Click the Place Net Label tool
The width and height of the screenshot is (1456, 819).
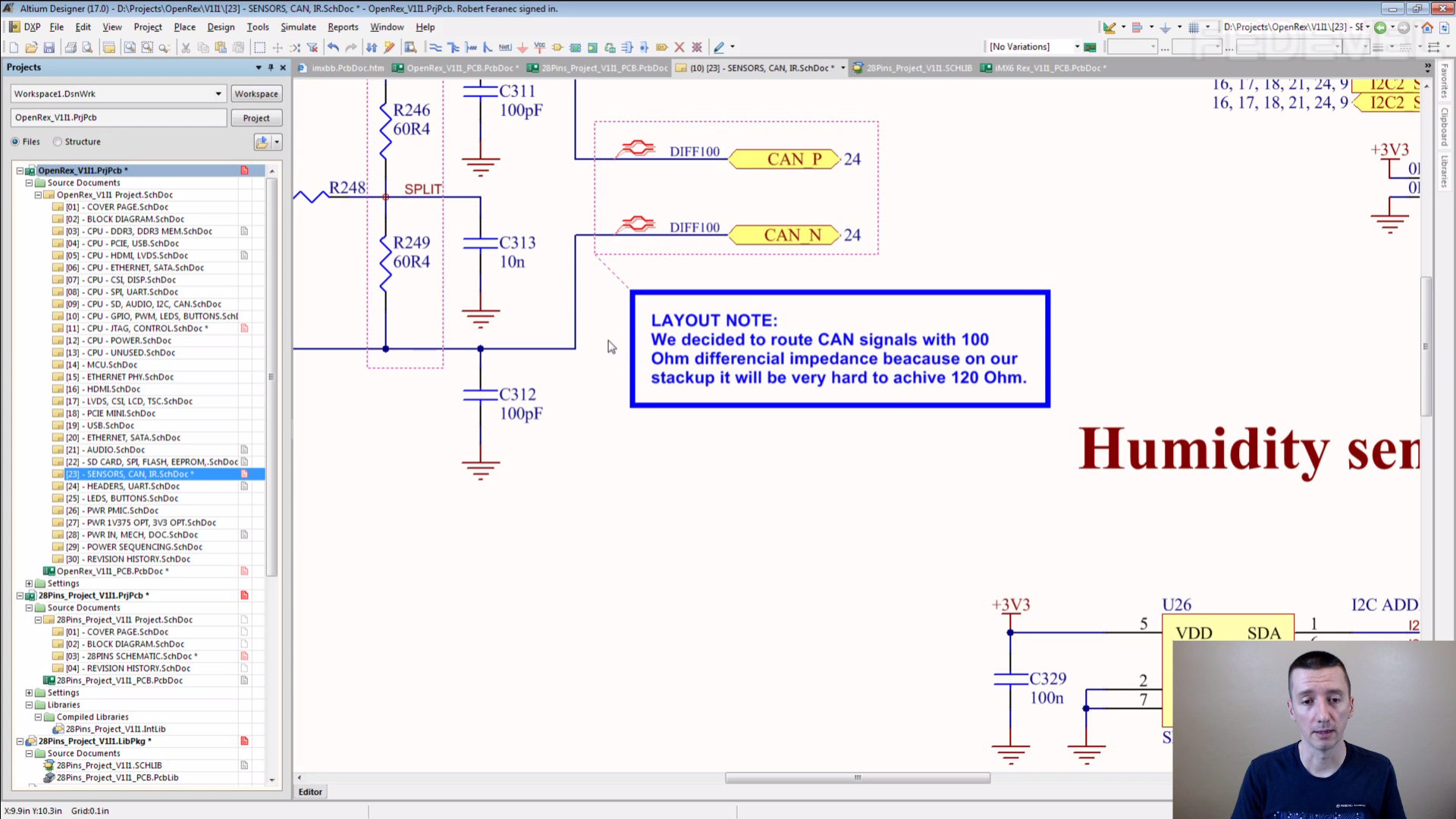[x=505, y=47]
